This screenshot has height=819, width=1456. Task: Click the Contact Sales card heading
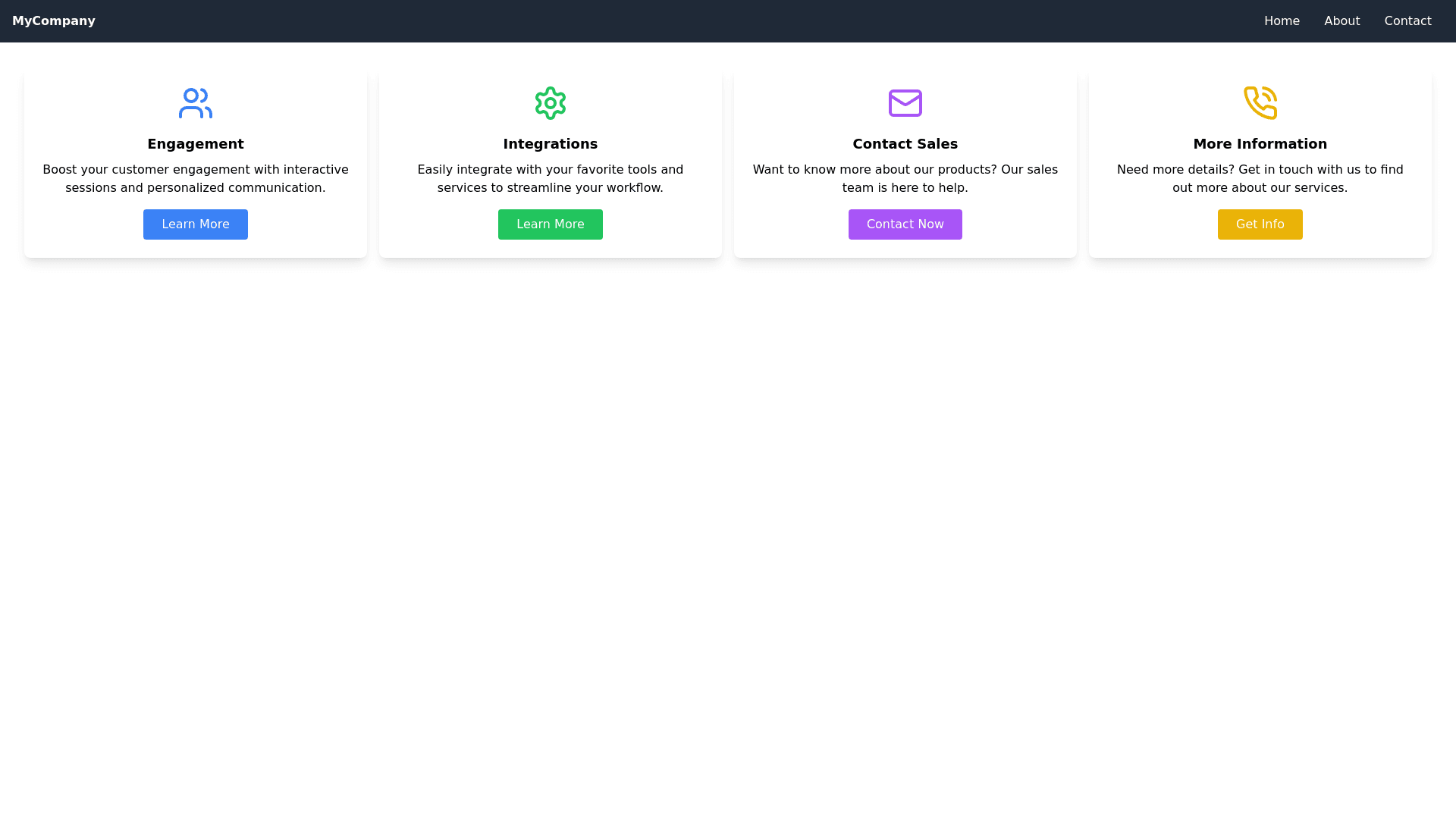point(905,144)
